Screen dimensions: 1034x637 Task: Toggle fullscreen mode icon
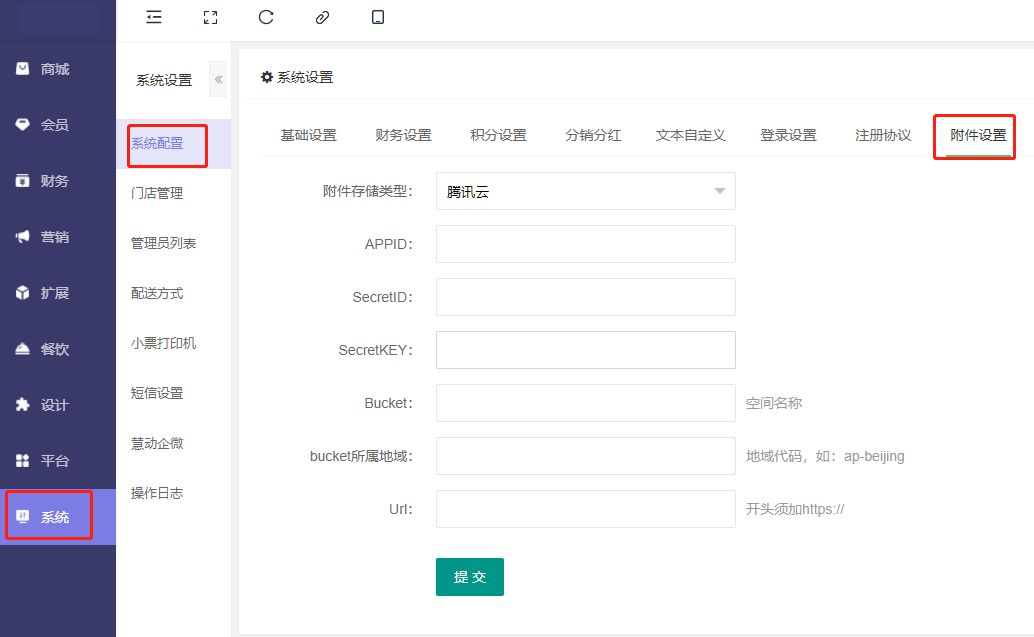(x=210, y=17)
